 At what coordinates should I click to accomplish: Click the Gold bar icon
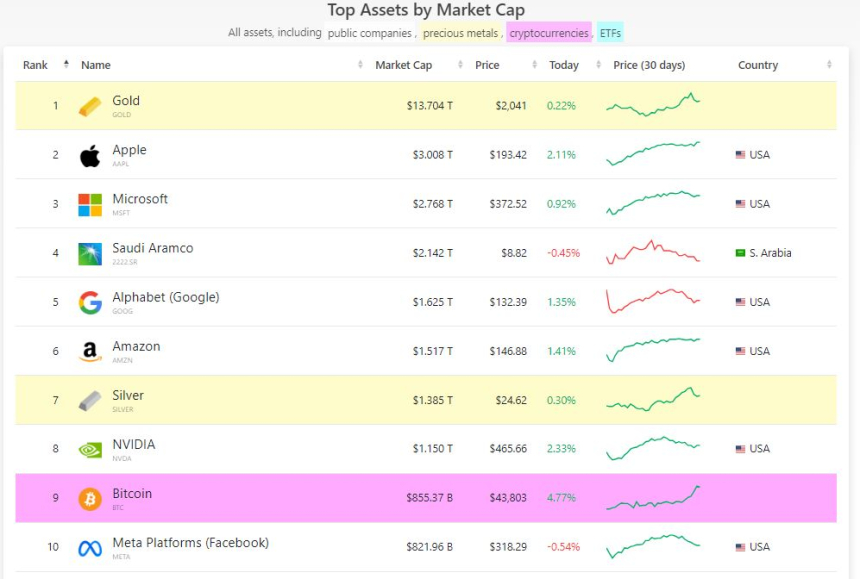[90, 106]
